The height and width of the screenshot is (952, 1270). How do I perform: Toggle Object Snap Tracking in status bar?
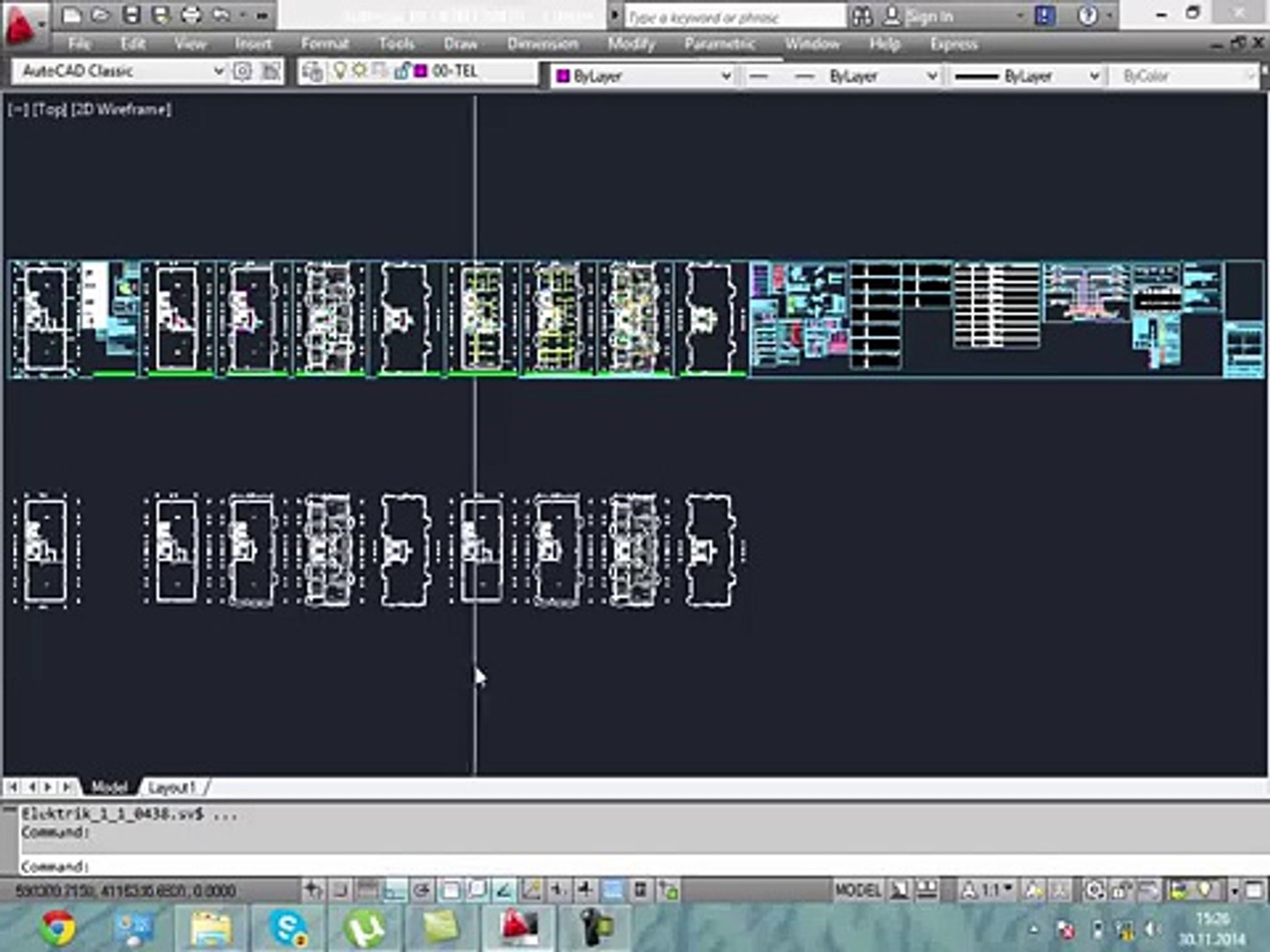click(x=503, y=890)
